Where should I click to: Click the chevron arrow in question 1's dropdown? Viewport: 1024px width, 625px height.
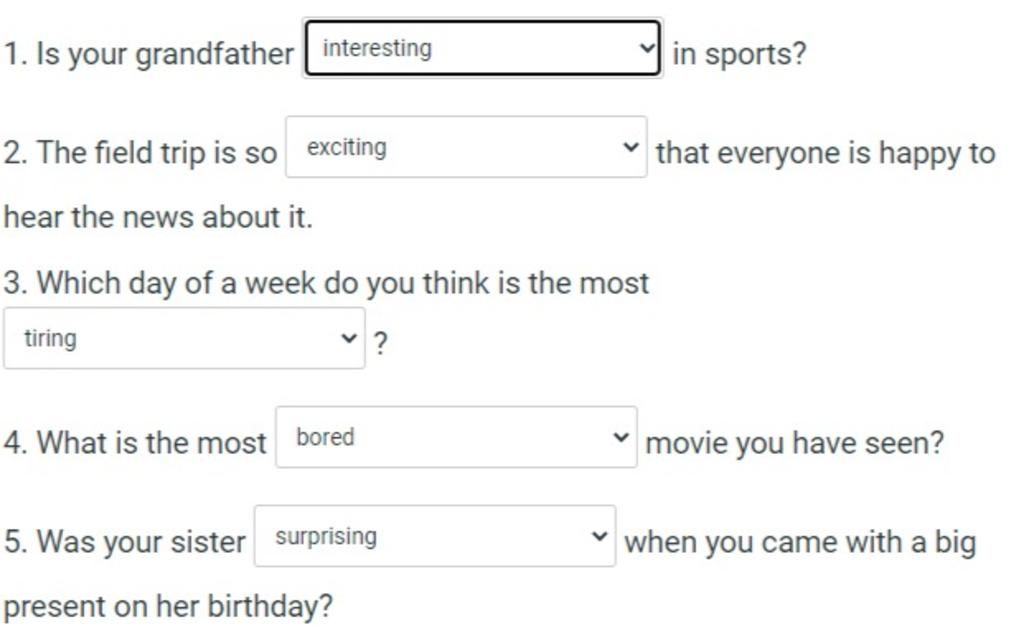pos(647,48)
